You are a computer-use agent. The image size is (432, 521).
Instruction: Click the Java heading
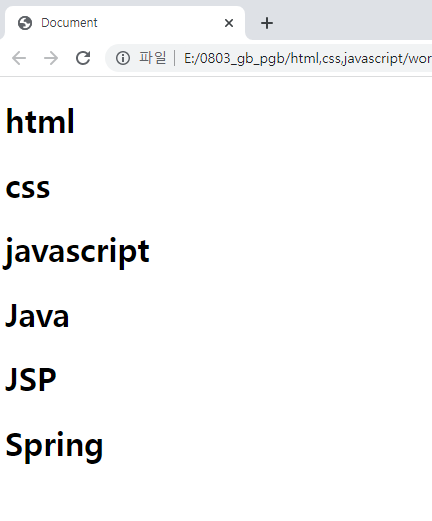click(37, 315)
